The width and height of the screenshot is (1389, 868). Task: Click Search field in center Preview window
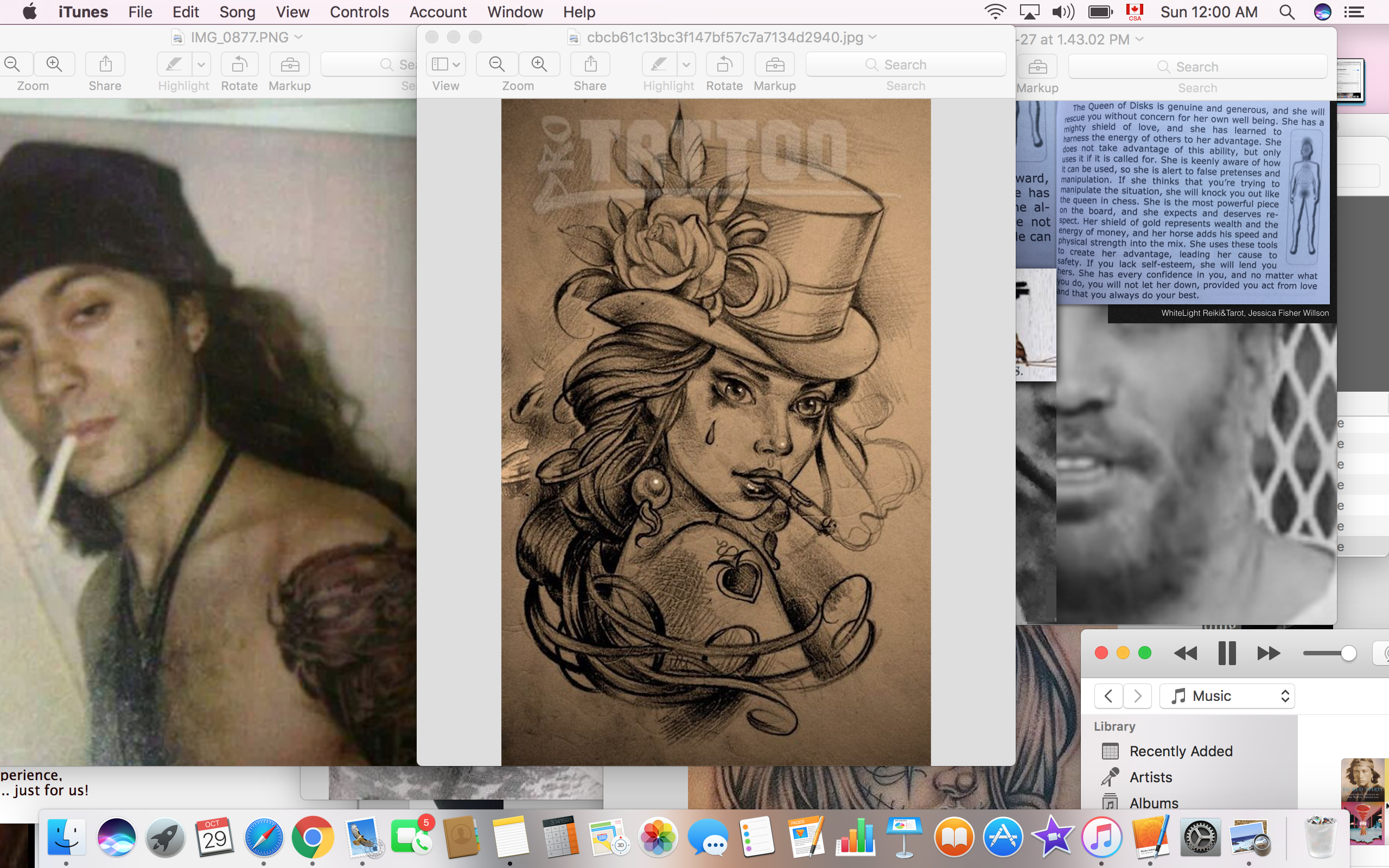(905, 65)
